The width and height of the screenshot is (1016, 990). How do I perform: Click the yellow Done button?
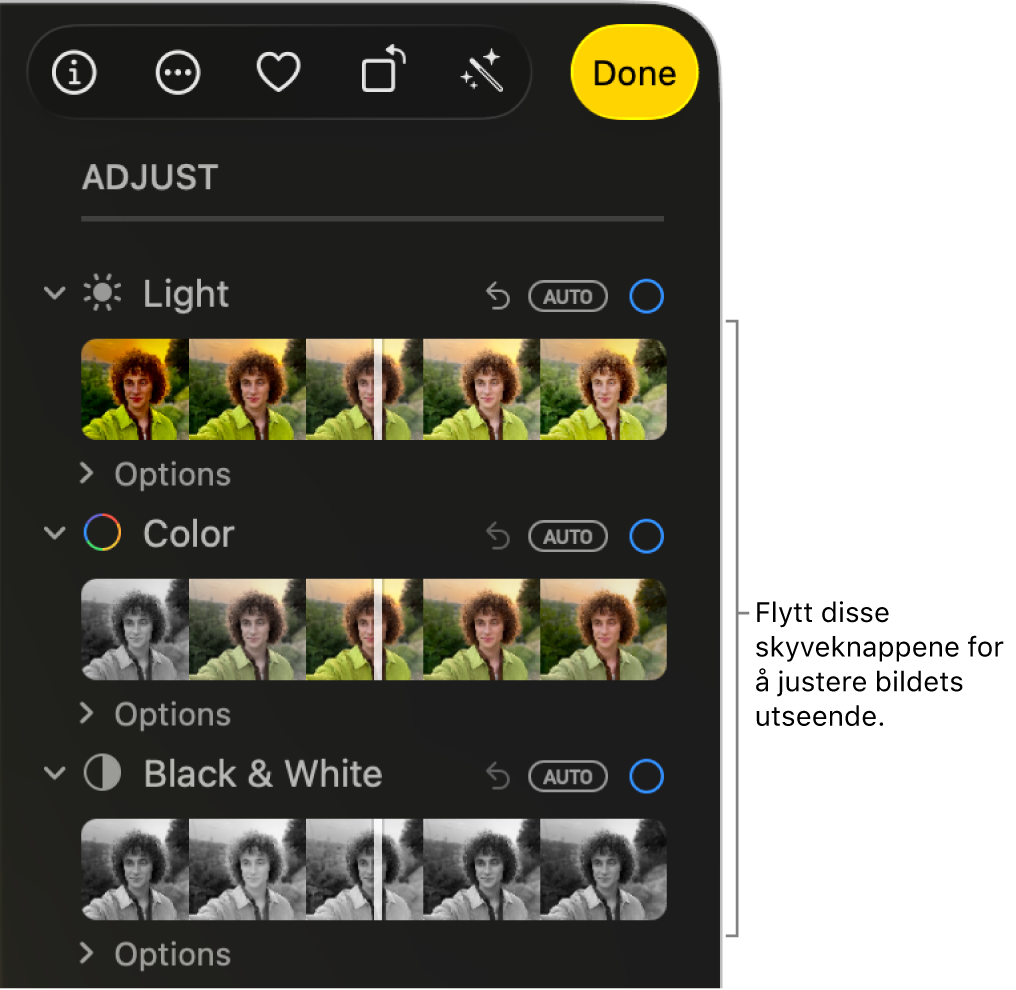[634, 73]
